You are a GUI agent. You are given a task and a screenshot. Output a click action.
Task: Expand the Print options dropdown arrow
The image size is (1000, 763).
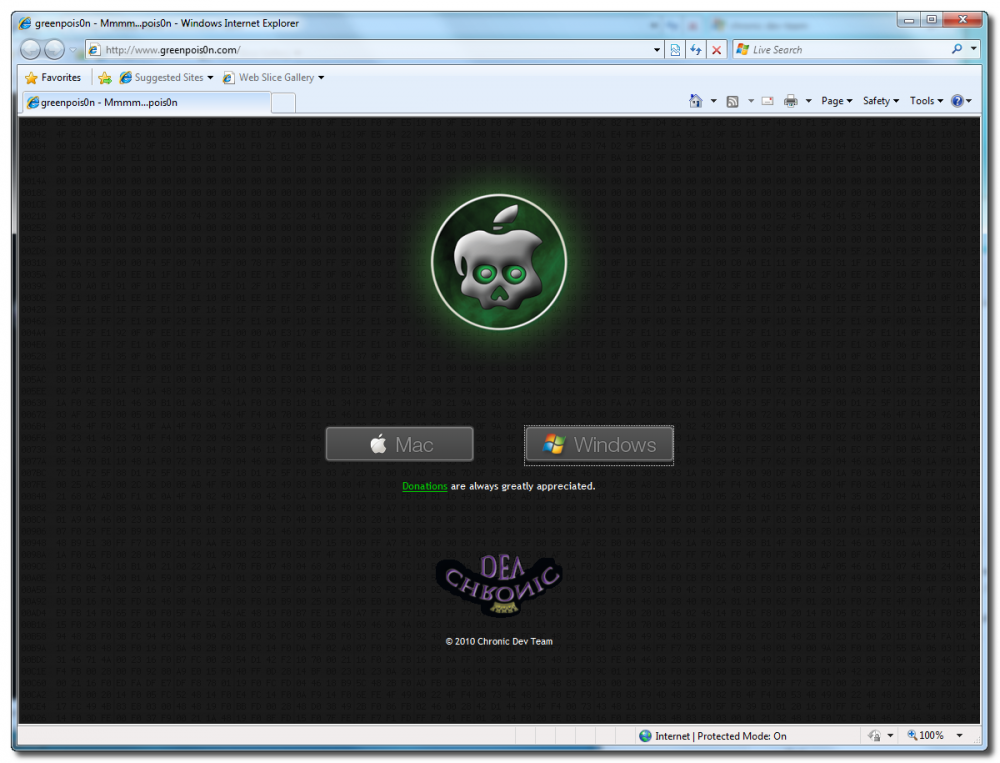(x=809, y=101)
